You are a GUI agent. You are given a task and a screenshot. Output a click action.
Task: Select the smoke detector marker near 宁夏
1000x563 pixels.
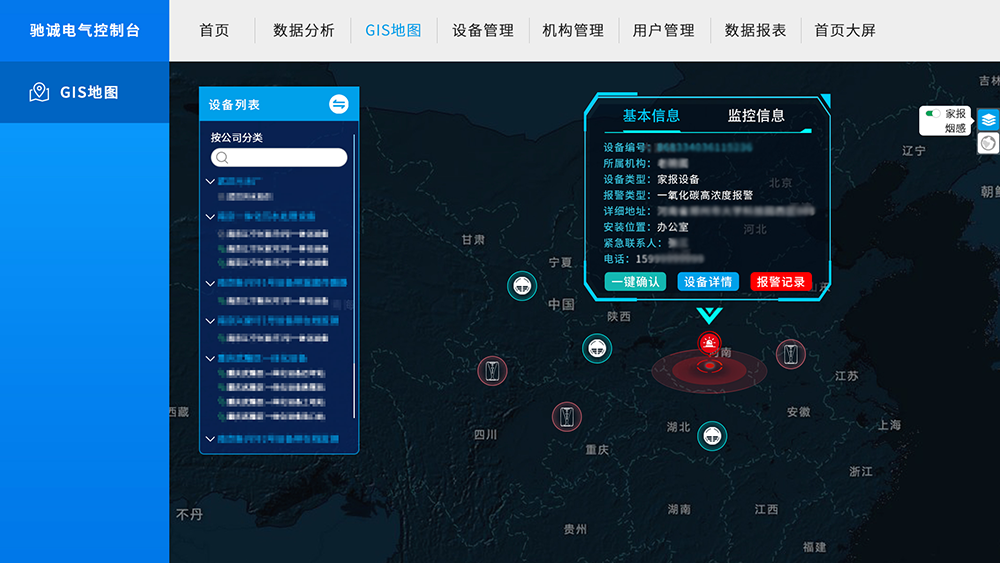tap(521, 286)
